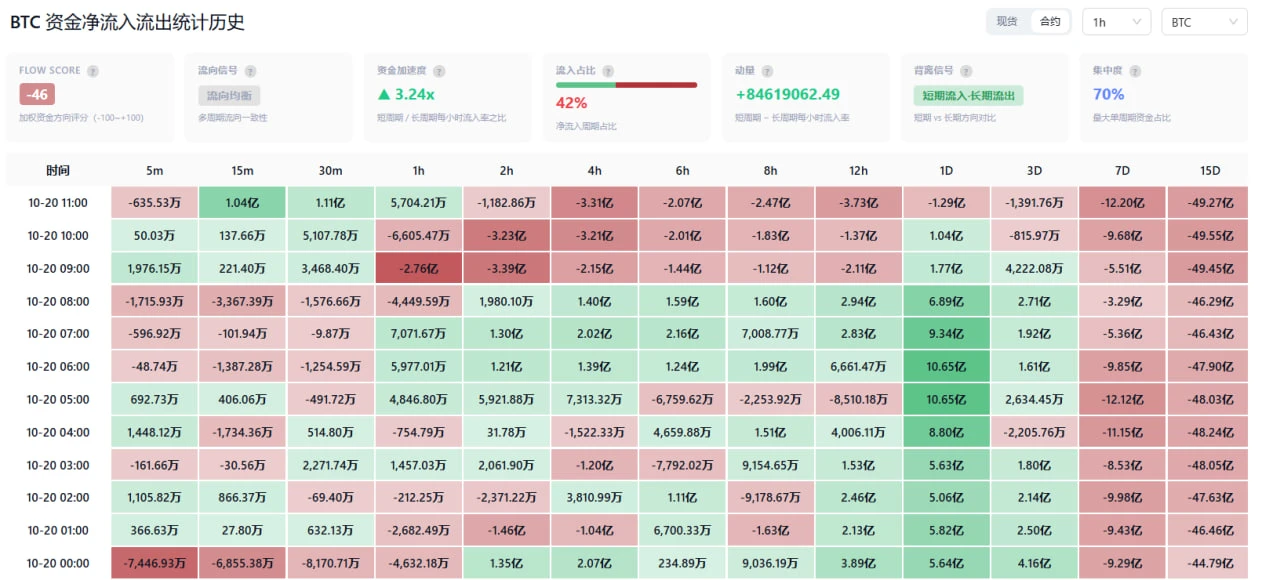1280x580 pixels.
Task: Click the 4,222.08万 cell in the 3D column
Action: point(1035,268)
